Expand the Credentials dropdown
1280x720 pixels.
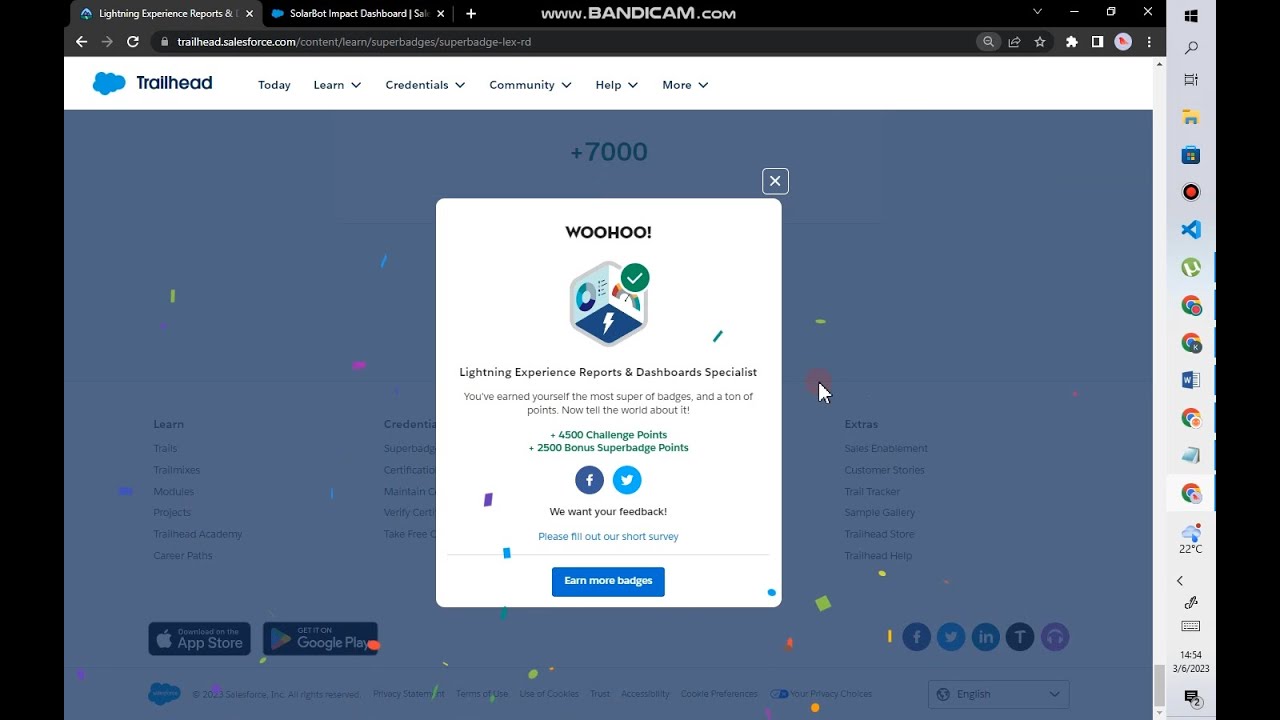(425, 85)
